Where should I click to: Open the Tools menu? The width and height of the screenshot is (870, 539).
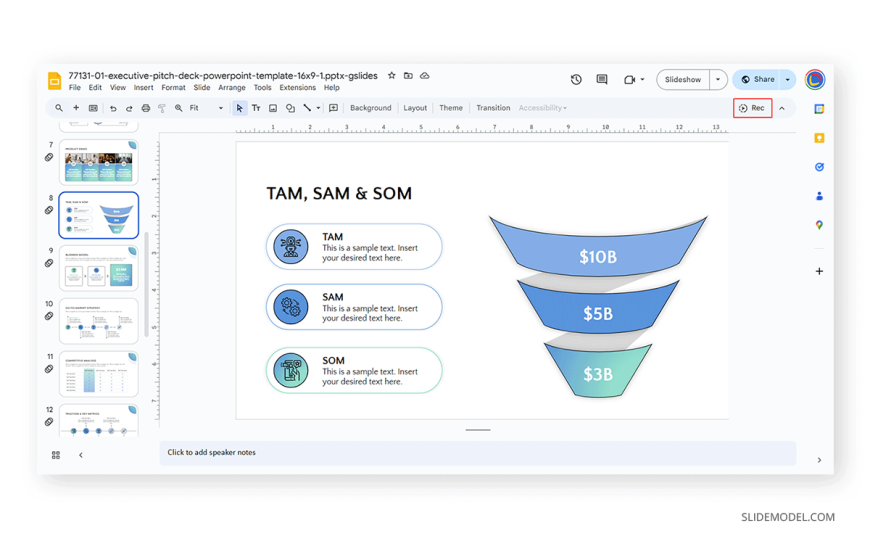[x=262, y=88]
